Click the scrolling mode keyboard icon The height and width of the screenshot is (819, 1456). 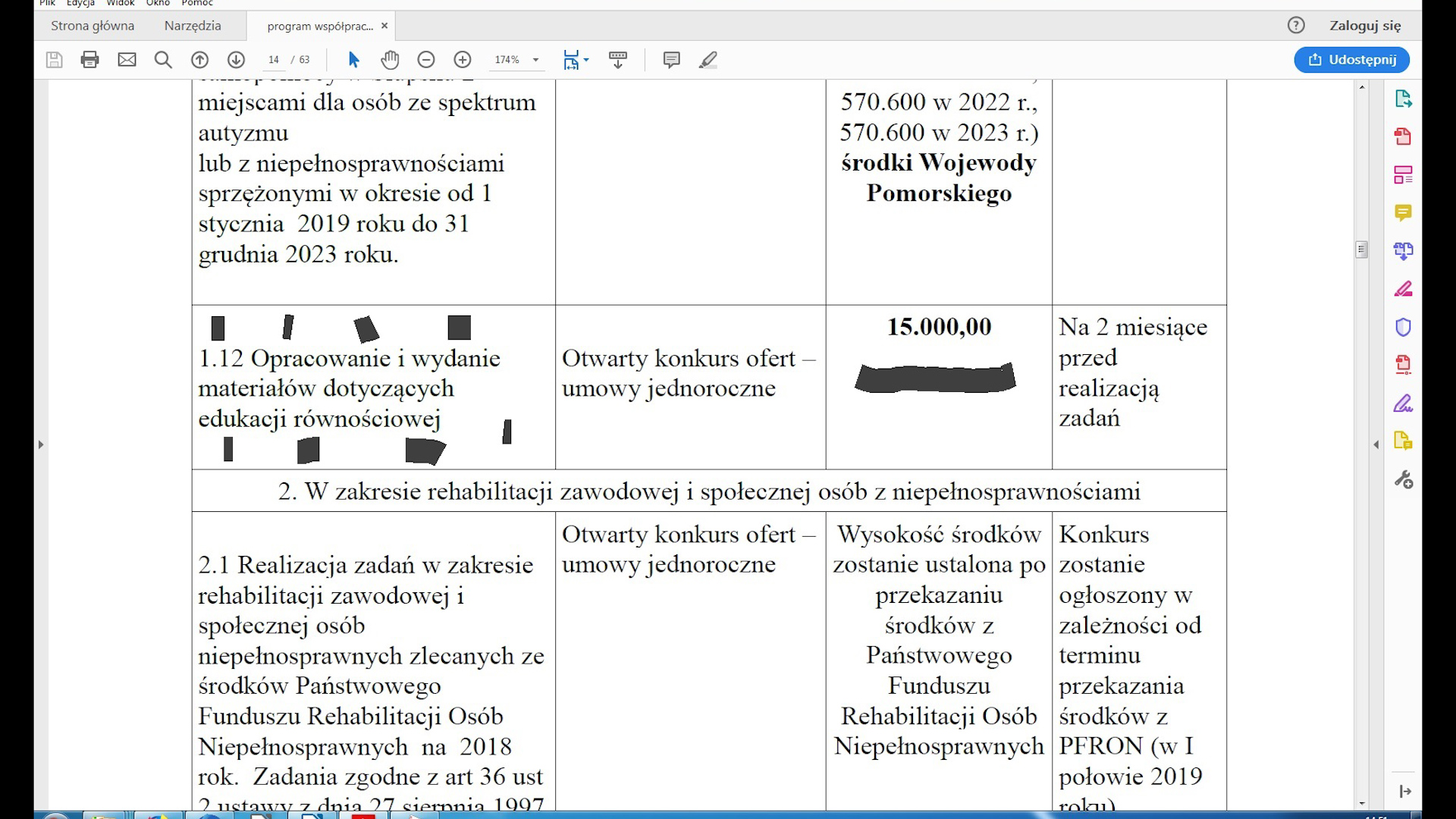618,60
